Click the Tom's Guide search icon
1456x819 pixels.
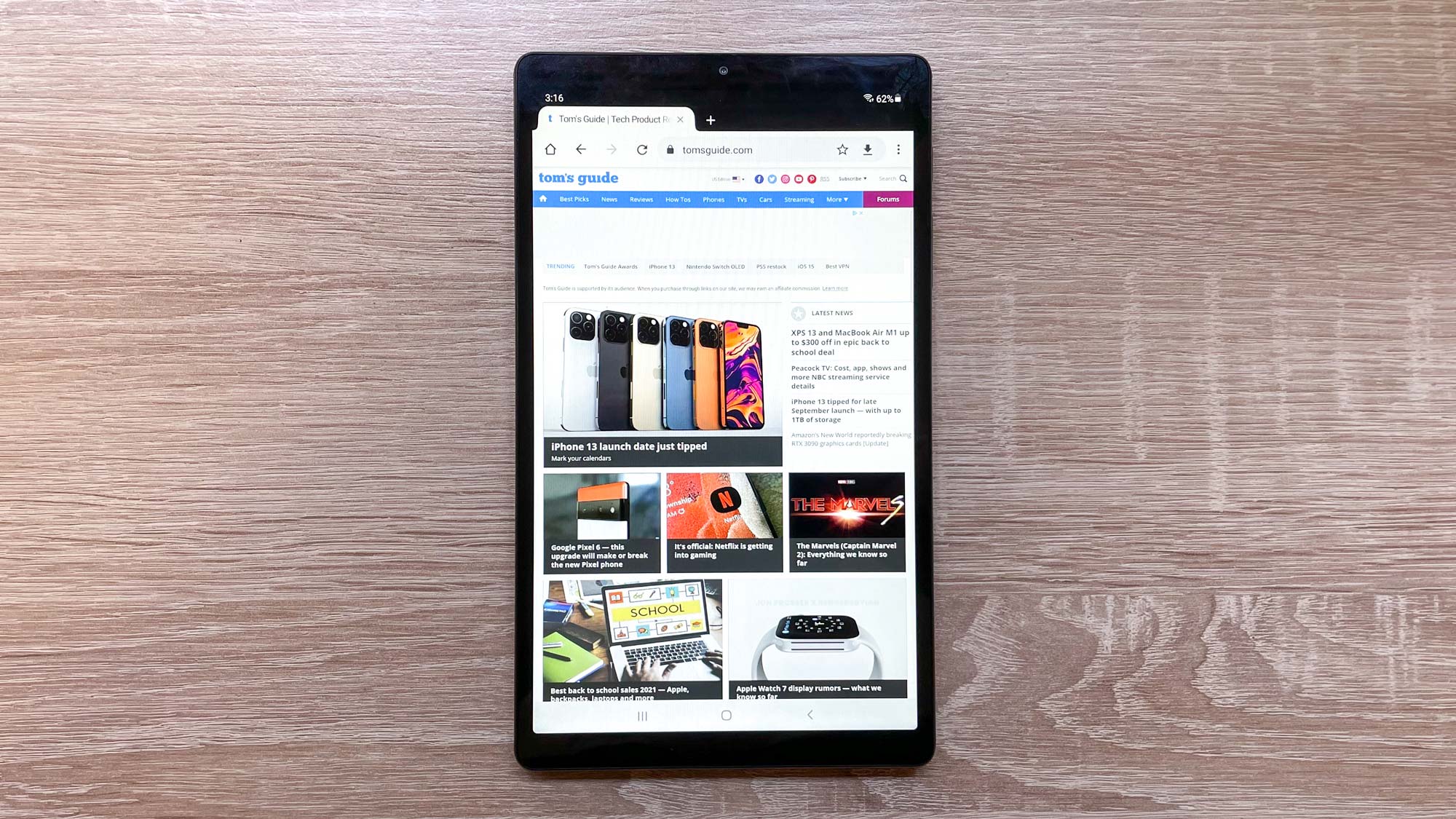pyautogui.click(x=903, y=178)
